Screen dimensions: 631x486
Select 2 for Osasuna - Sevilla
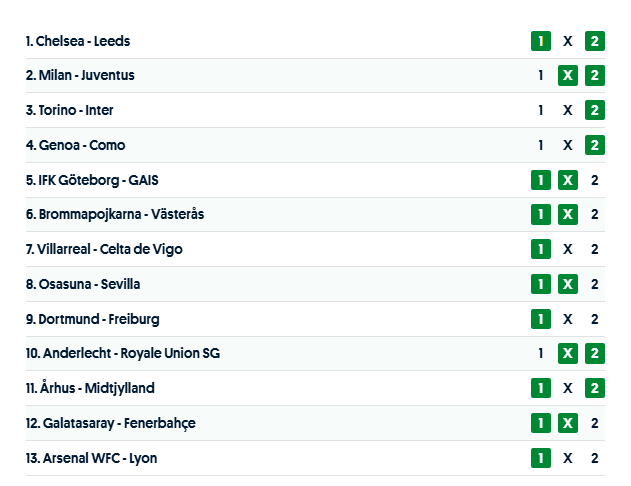[595, 284]
